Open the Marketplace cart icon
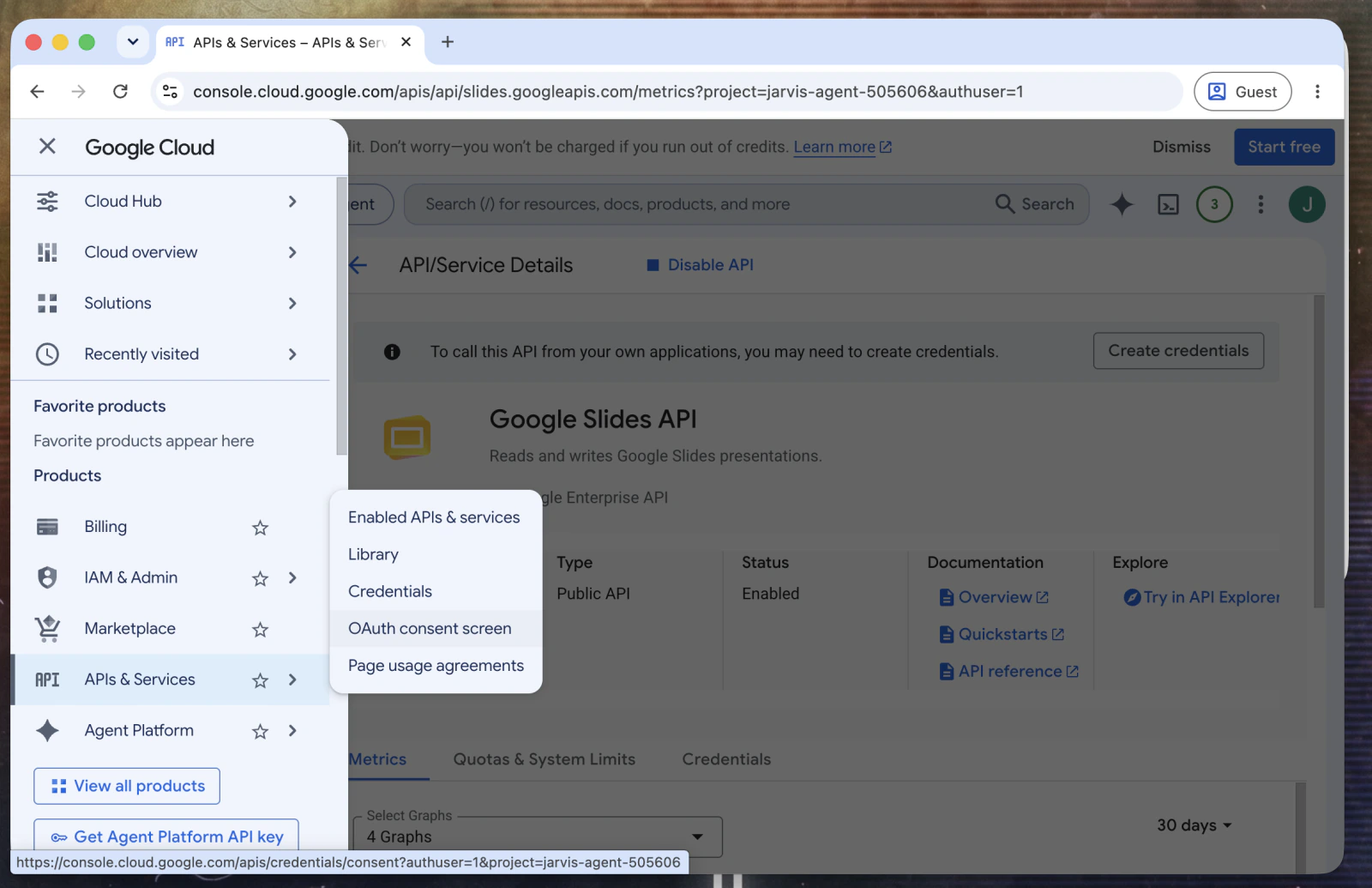This screenshot has width=1372, height=888. 47,629
